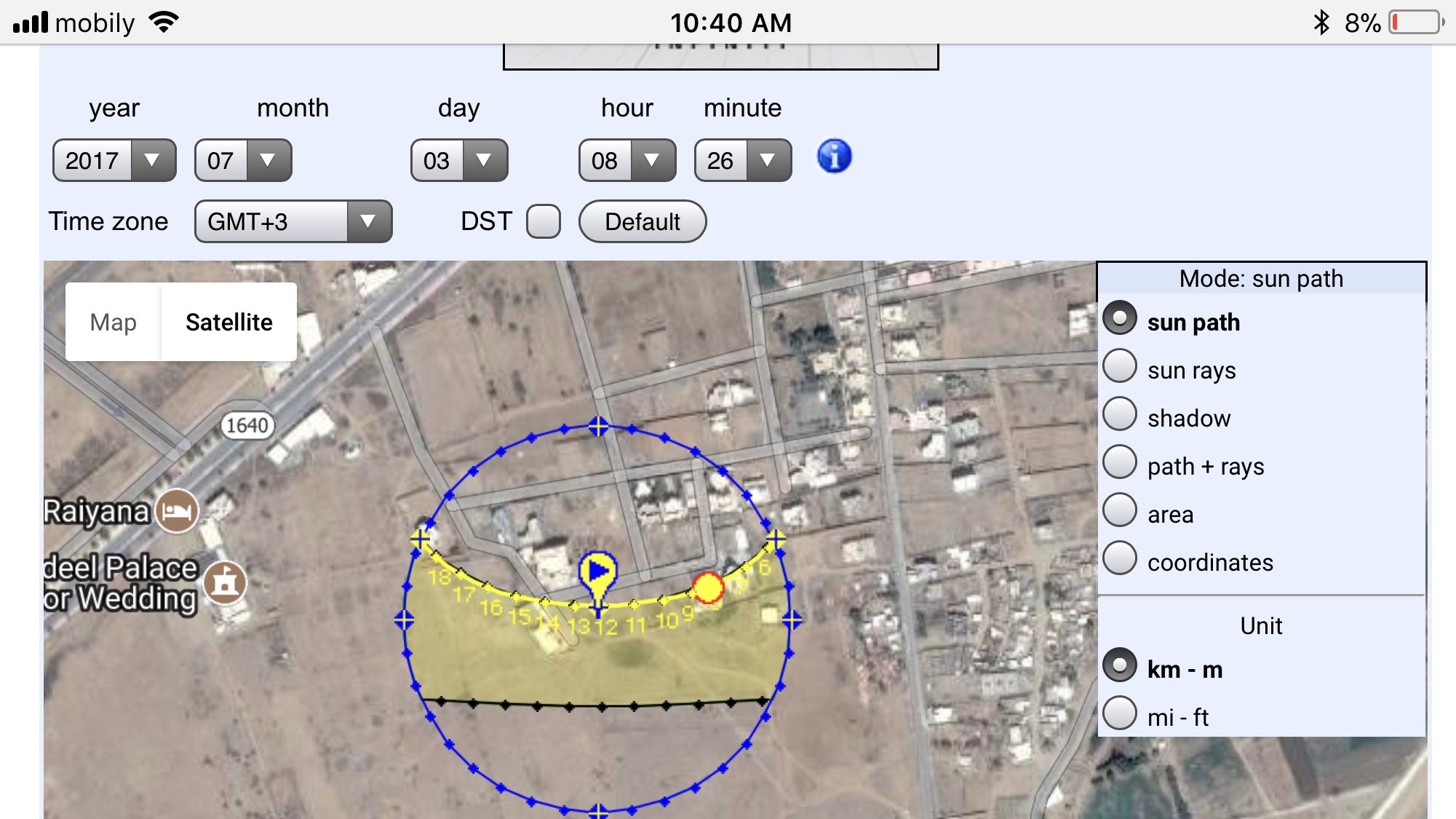Open the GMT+3 time zone dropdown
Viewport: 1456px width, 819px height.
(x=293, y=221)
